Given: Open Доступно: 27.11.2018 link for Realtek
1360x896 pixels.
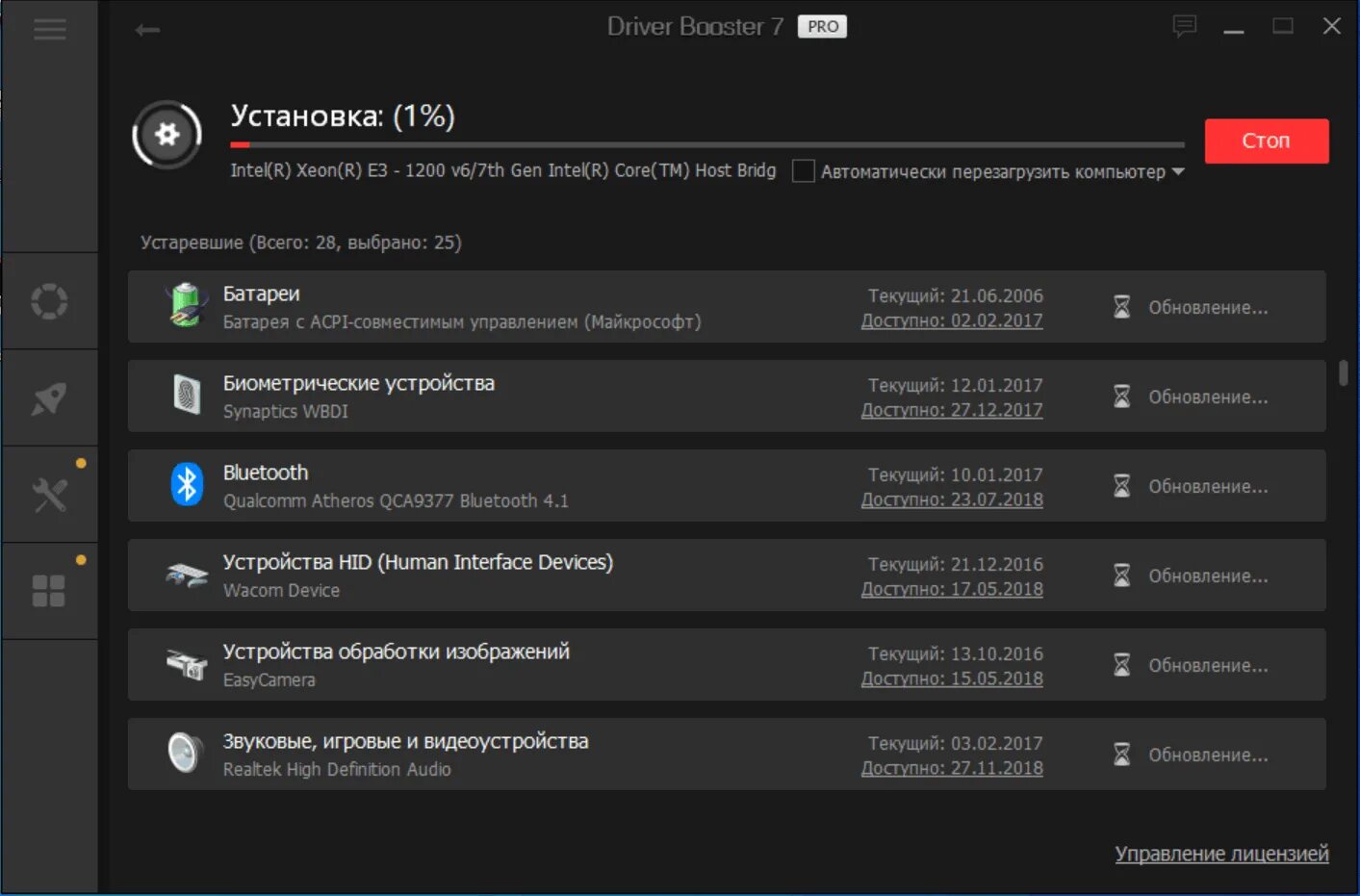Looking at the screenshot, I should pyautogui.click(x=952, y=768).
